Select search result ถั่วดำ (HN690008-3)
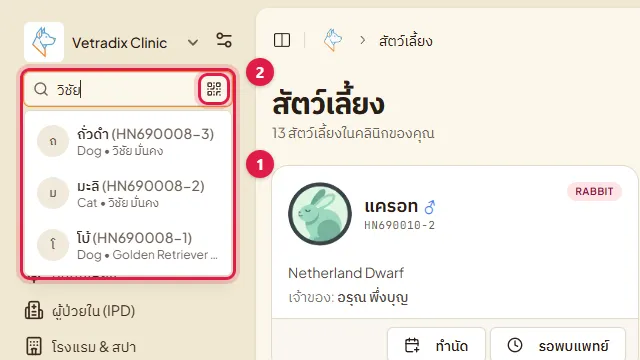Image resolution: width=640 pixels, height=360 pixels. click(128, 141)
